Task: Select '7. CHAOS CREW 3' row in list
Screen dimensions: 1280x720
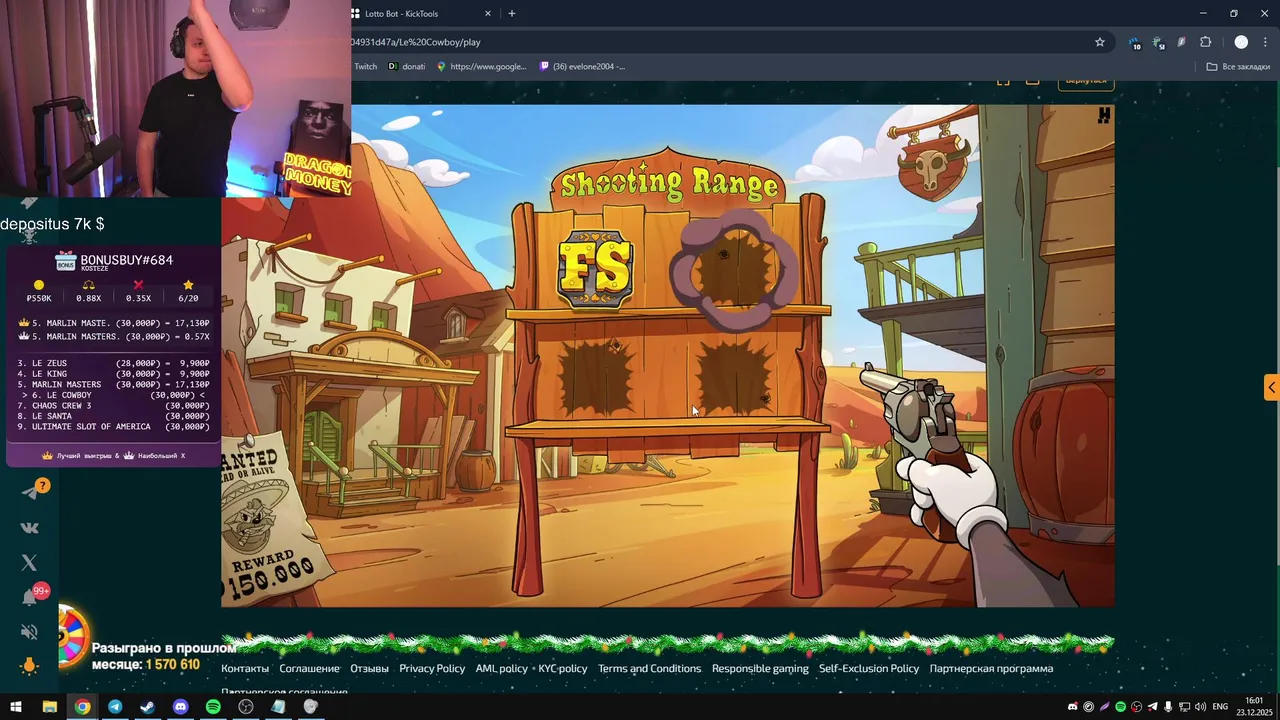Action: pyautogui.click(x=113, y=406)
